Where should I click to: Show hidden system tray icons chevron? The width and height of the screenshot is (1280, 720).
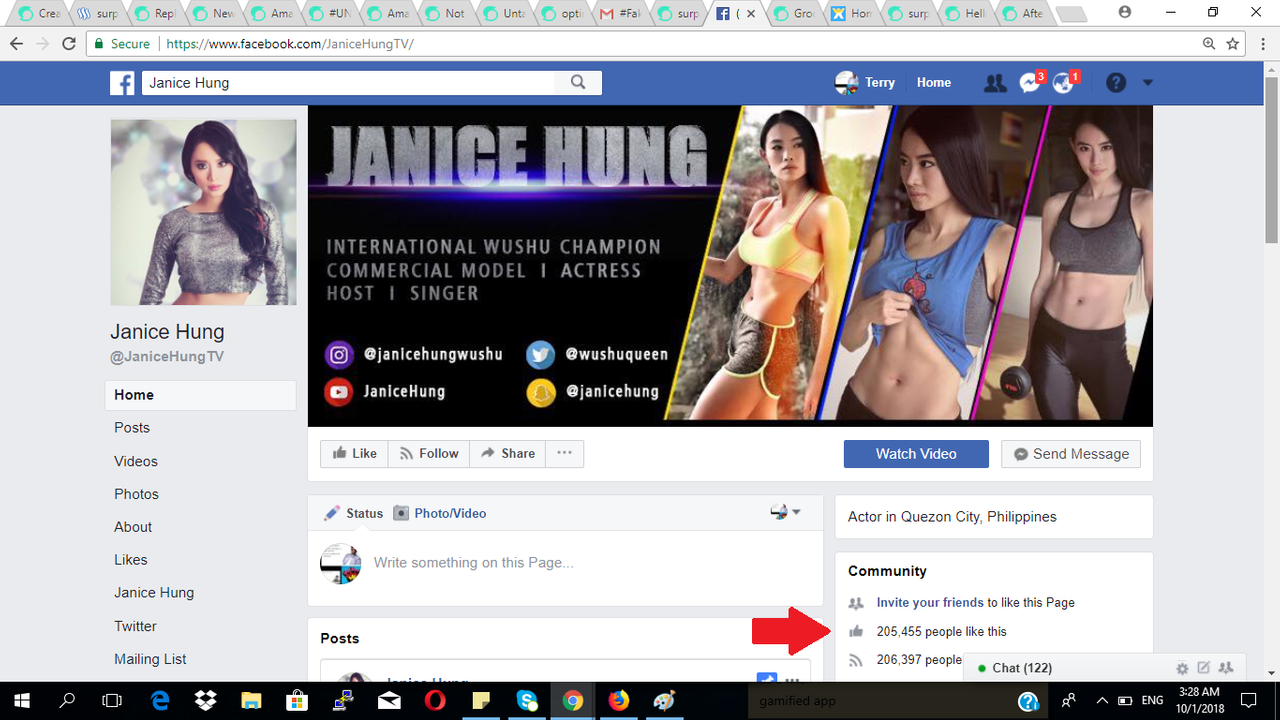pos(1102,701)
